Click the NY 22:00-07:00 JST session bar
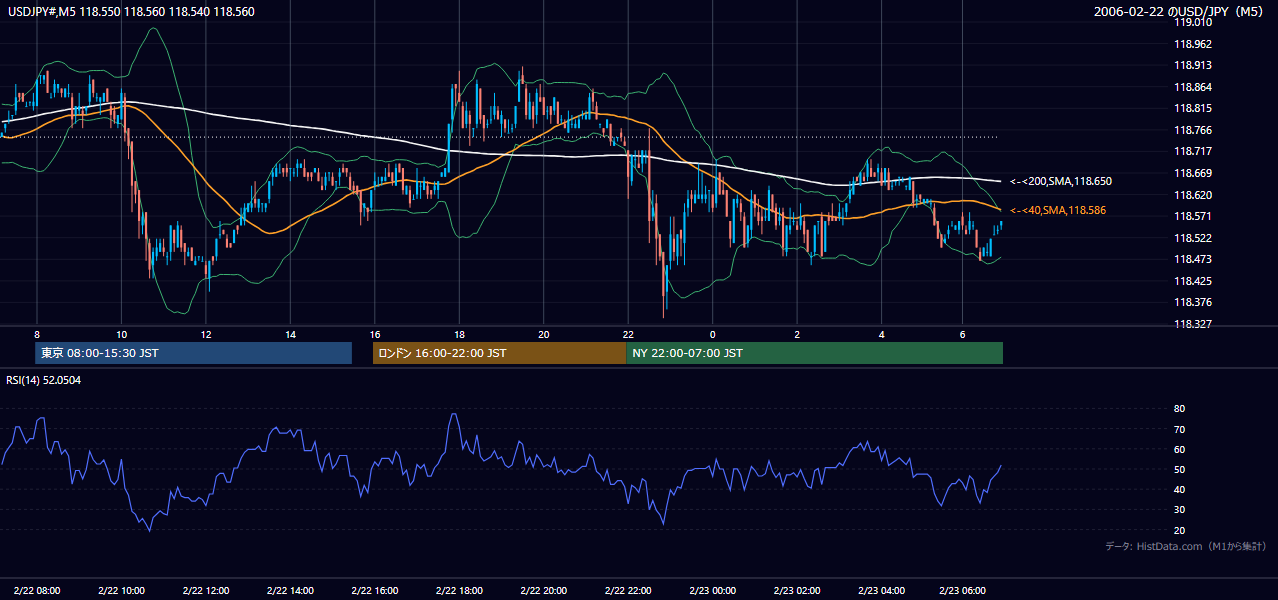This screenshot has height=600, width=1278. click(x=814, y=353)
